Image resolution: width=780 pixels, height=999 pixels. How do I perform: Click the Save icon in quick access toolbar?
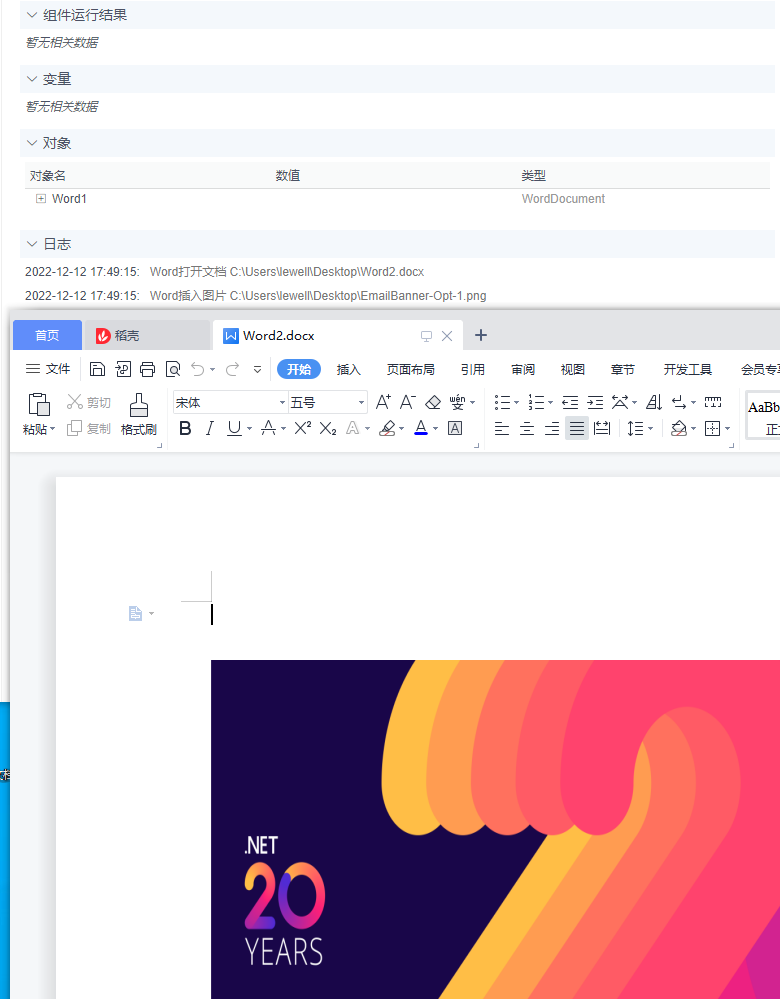coord(98,369)
